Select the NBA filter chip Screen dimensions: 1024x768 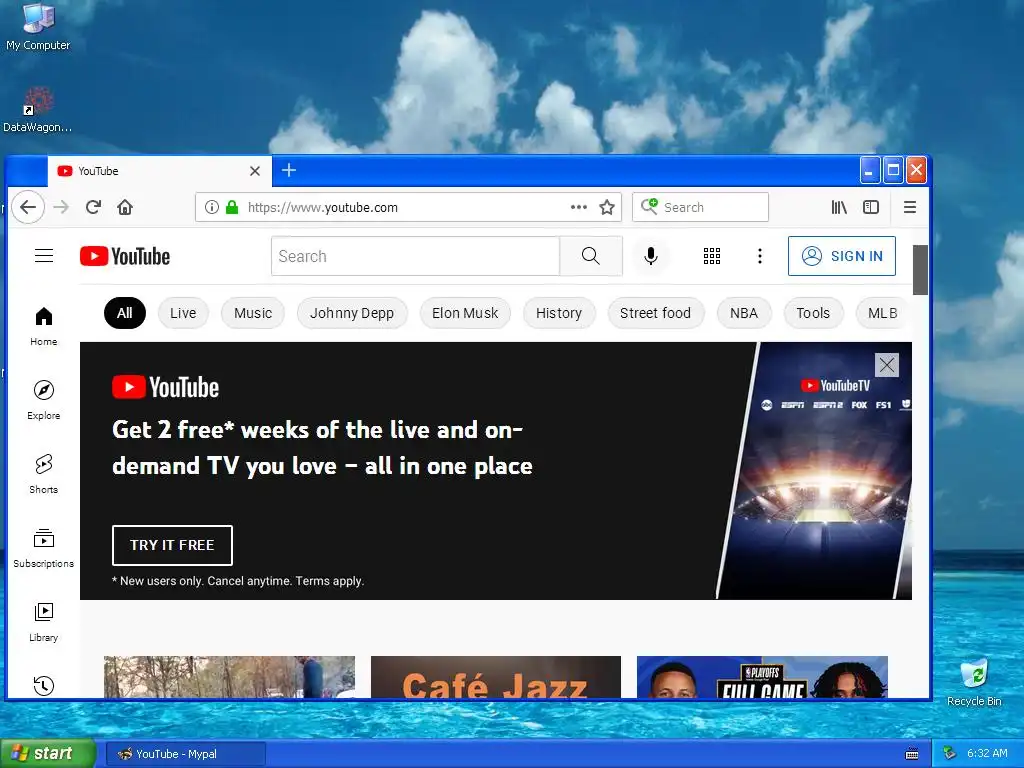744,313
